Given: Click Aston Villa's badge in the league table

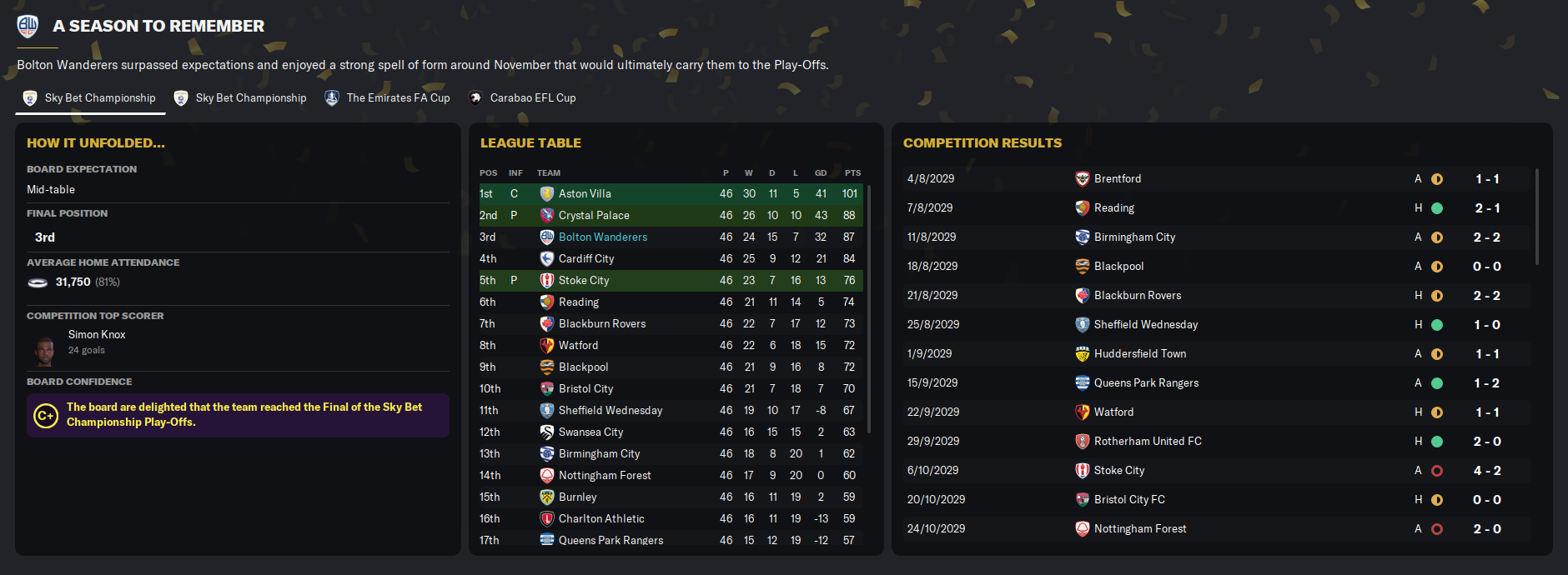Looking at the screenshot, I should pos(547,193).
